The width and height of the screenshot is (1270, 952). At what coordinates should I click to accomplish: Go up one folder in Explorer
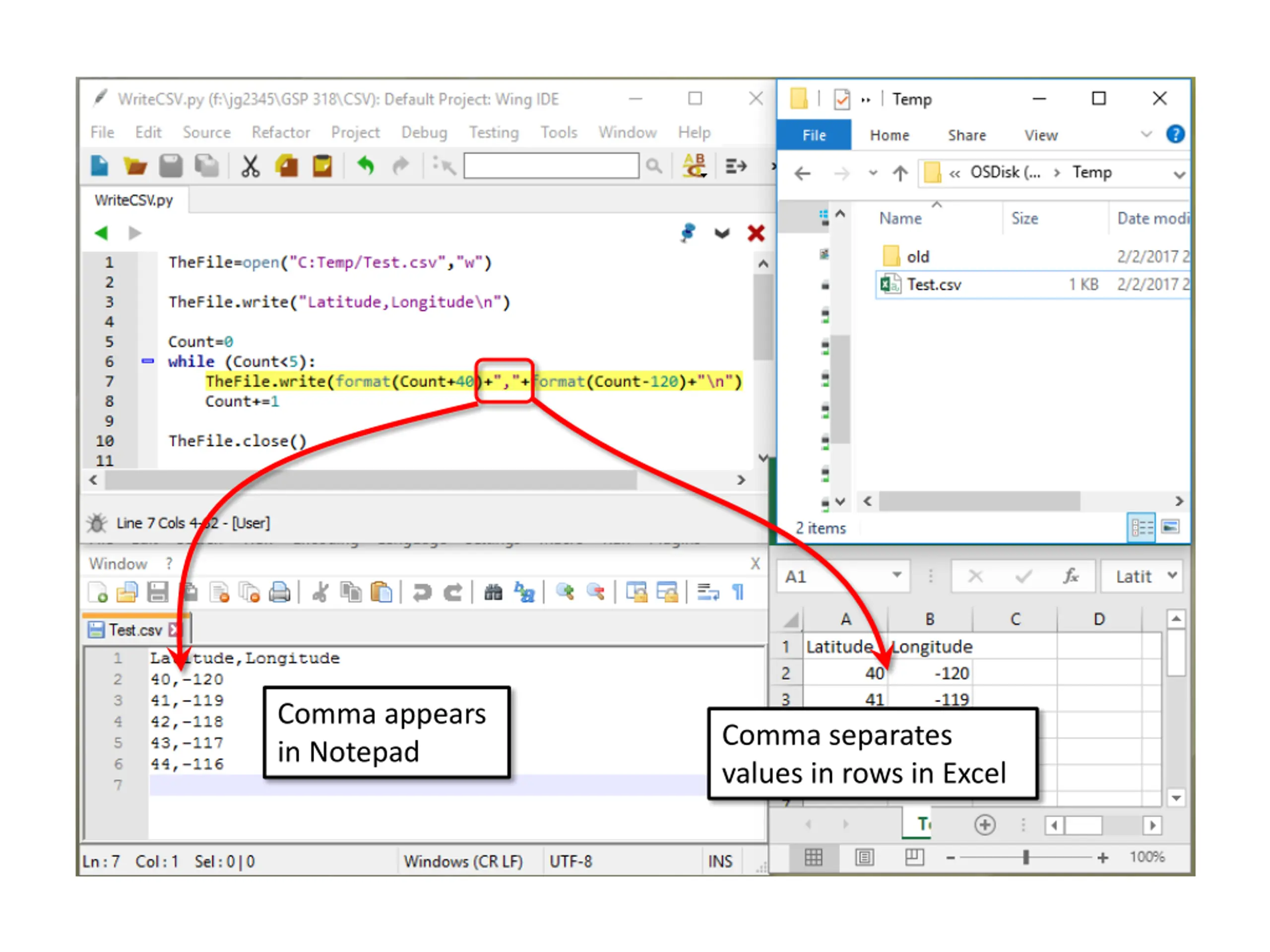[900, 174]
